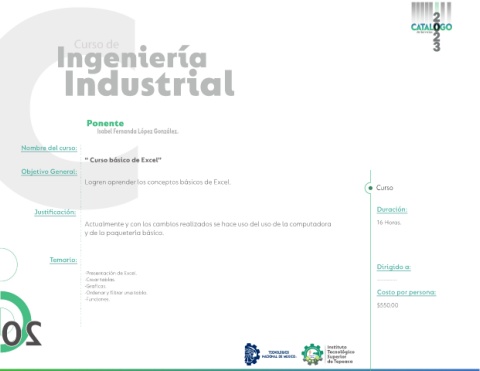The width and height of the screenshot is (480, 371).
Task: Click the Duración link
Action: coord(392,210)
